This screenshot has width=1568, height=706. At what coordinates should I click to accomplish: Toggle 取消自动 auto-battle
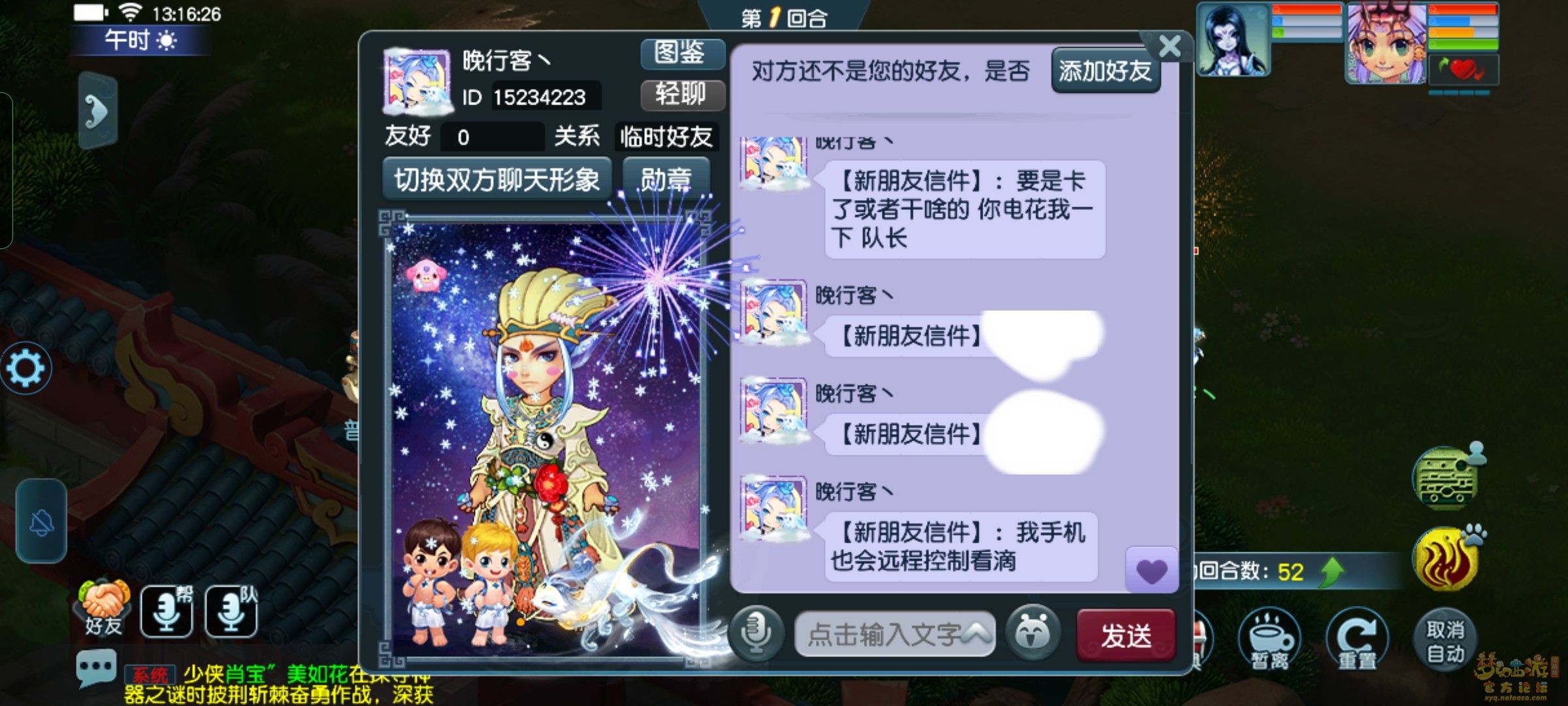point(1446,641)
